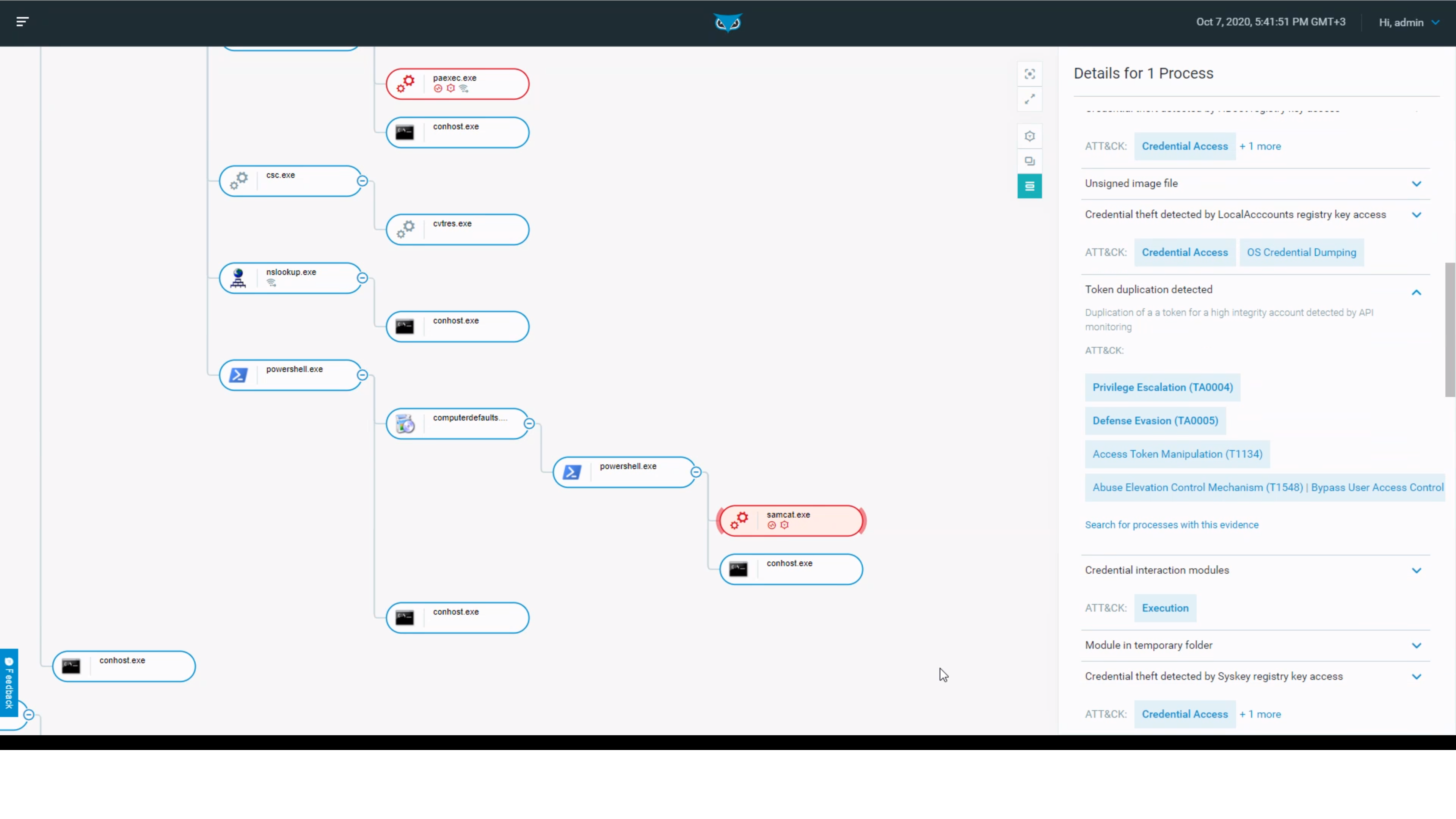This screenshot has width=1456, height=819.
Task: Click paexec.exe hexagon suspicion indicator
Action: pos(450,88)
